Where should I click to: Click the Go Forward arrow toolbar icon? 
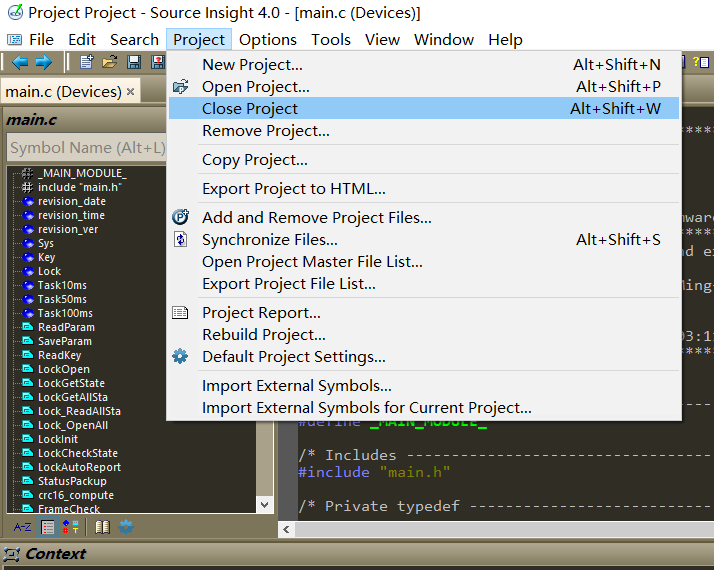[x=44, y=62]
